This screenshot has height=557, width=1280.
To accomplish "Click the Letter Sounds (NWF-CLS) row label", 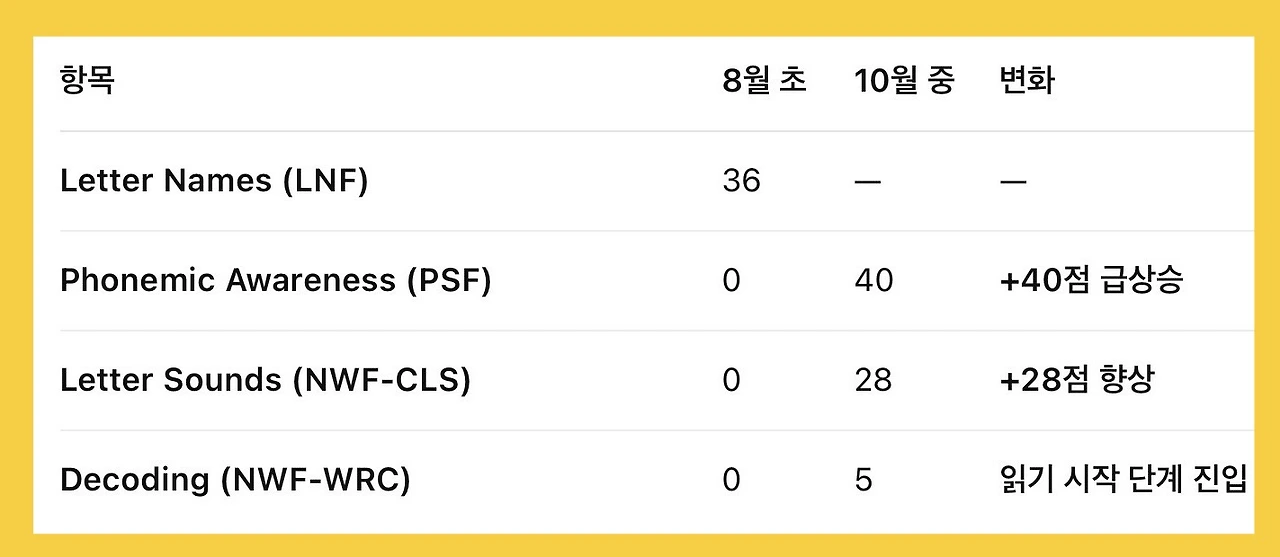I will tap(265, 381).
